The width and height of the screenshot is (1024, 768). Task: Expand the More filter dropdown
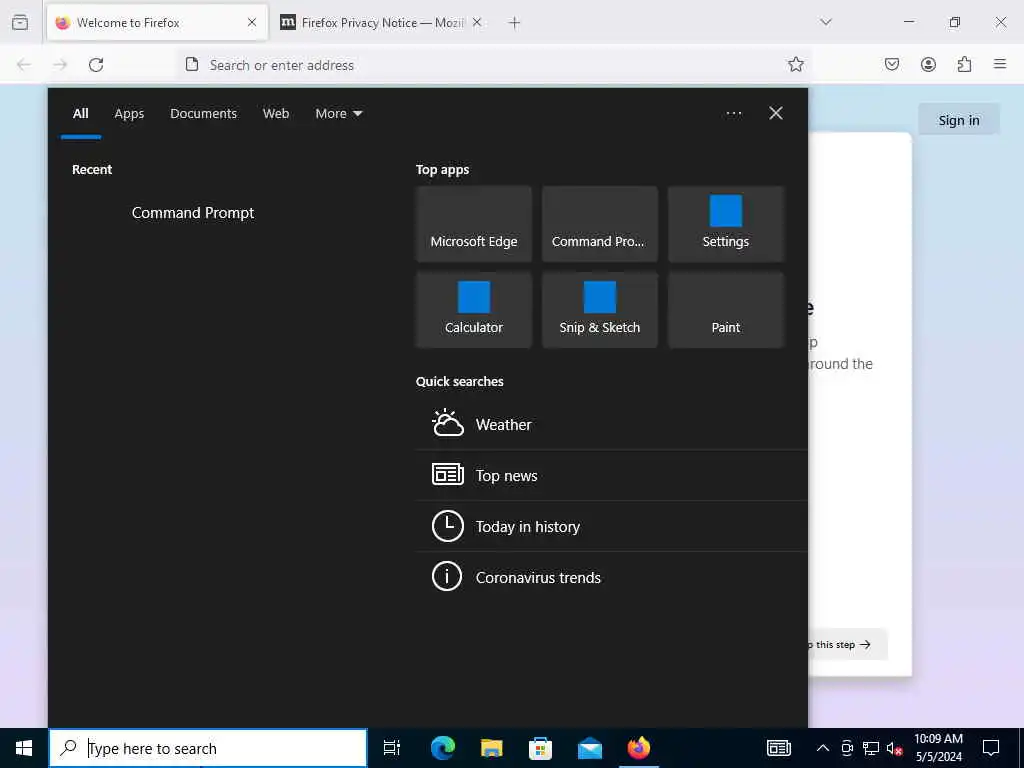point(338,114)
